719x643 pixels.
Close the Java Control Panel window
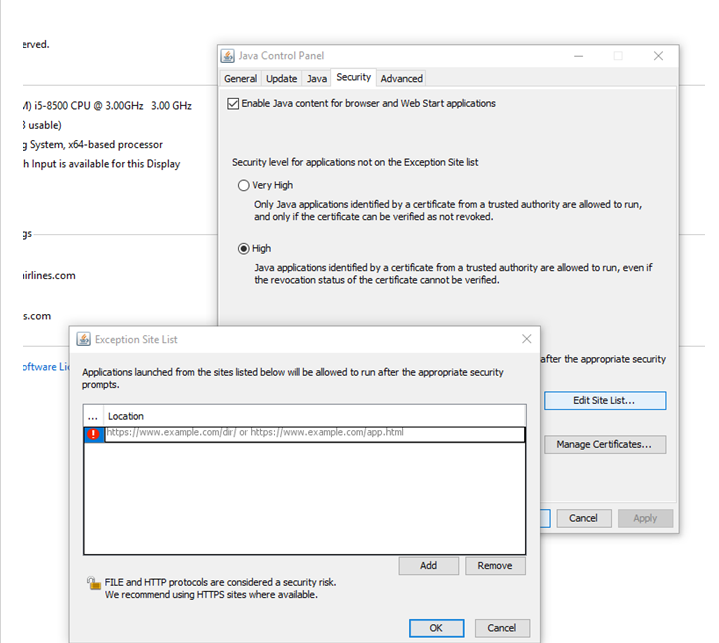click(x=658, y=56)
